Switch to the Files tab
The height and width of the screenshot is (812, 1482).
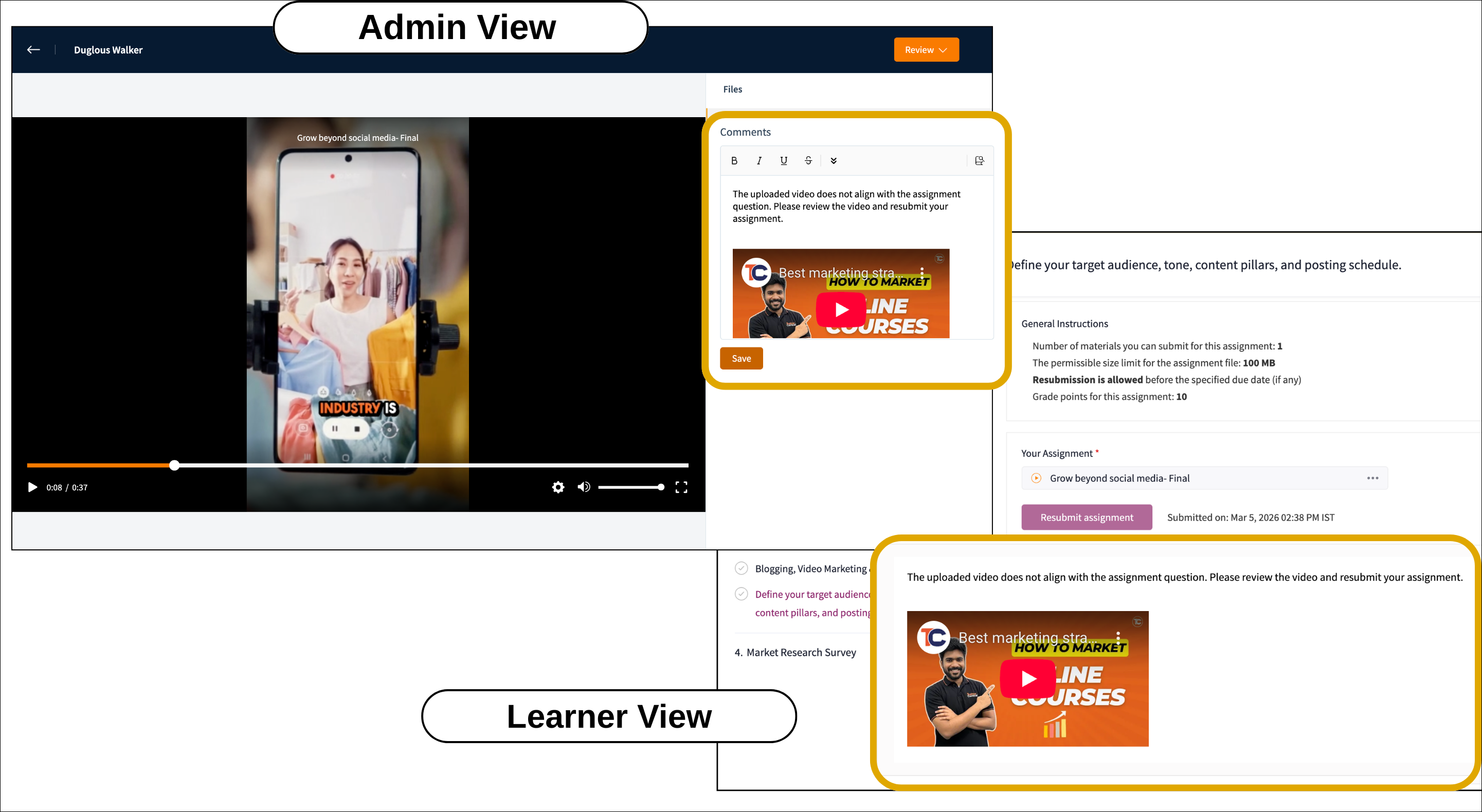(732, 89)
